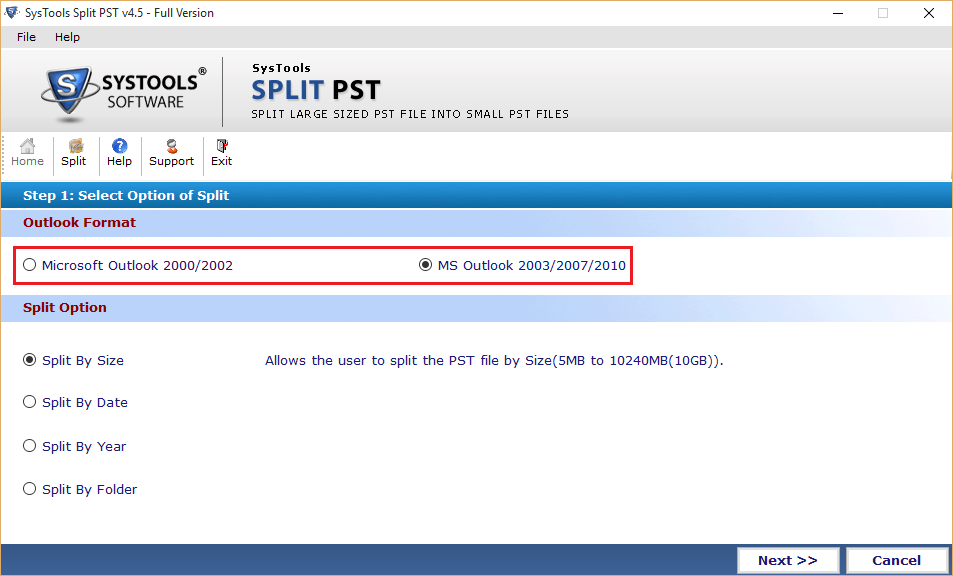Minimize the Split PST window
Image resolution: width=953 pixels, height=576 pixels.
(x=838, y=13)
